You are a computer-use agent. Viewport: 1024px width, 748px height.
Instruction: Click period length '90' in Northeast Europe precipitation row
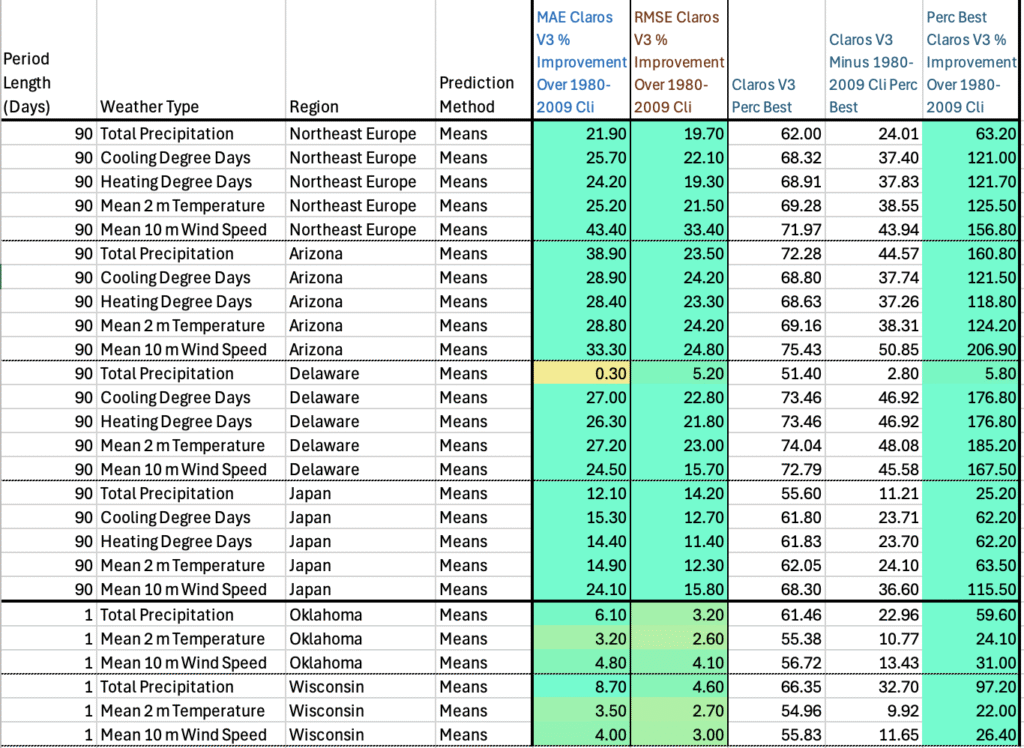click(x=84, y=134)
